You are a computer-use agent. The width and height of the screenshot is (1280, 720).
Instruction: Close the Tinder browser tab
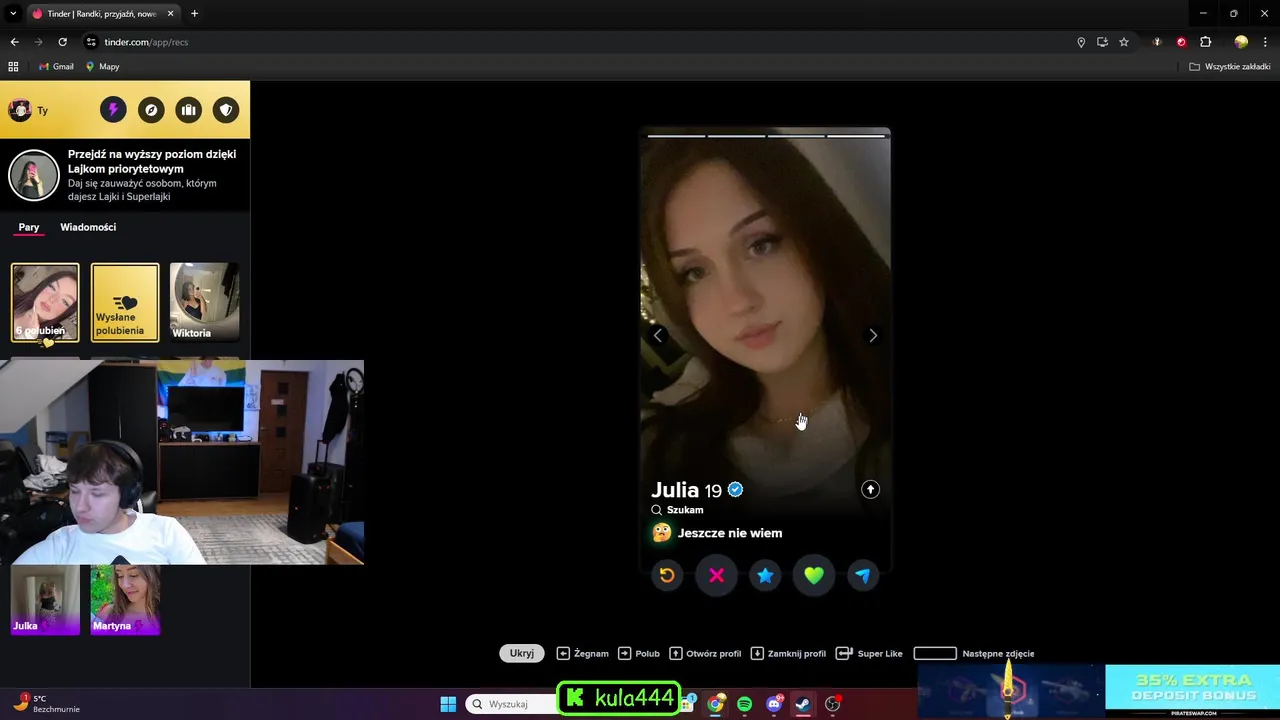171,14
